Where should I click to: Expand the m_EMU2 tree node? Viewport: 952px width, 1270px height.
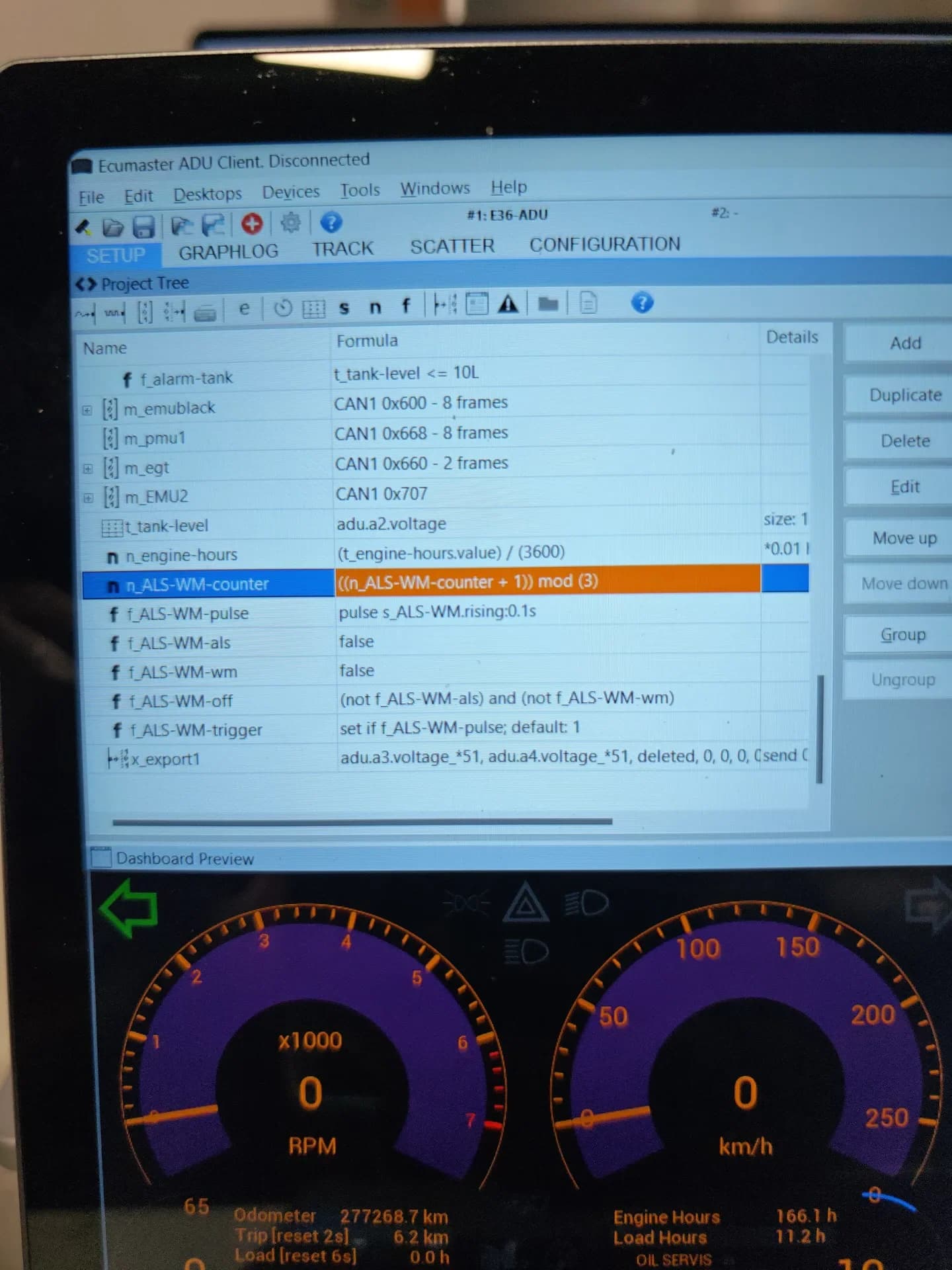89,498
